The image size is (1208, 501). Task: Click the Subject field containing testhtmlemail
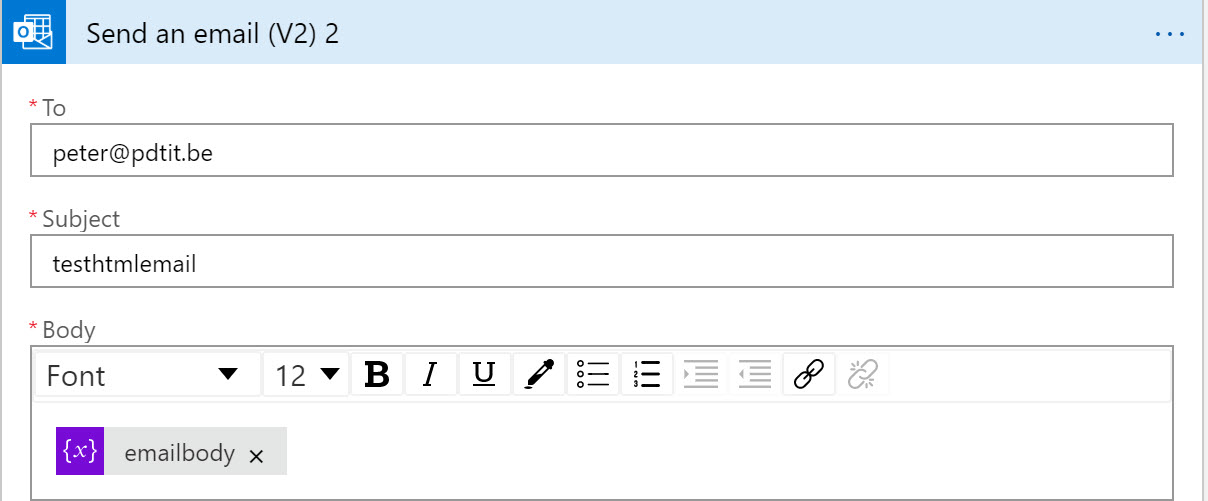[x=601, y=262]
